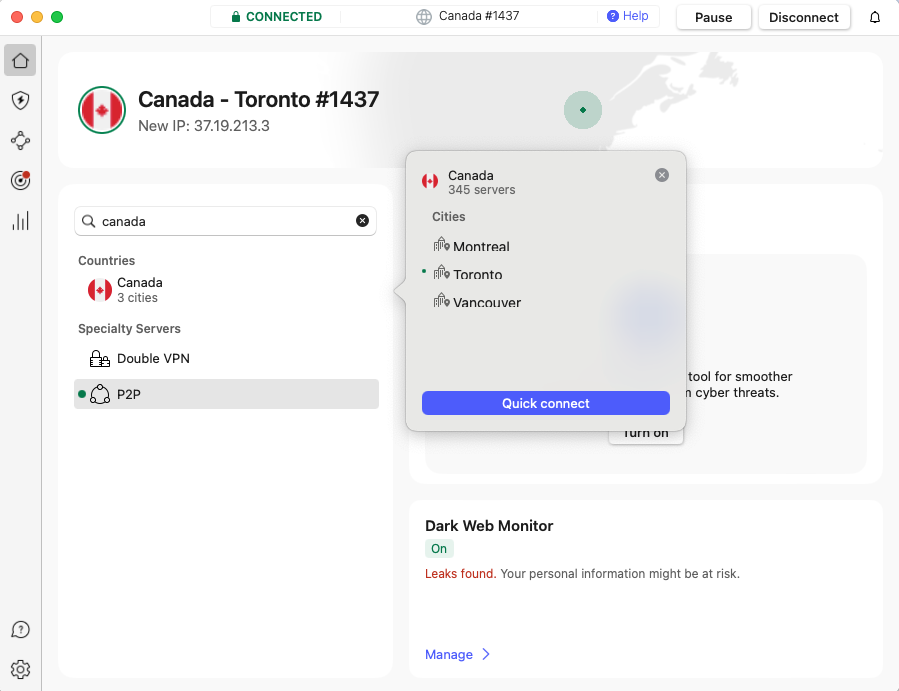The width and height of the screenshot is (899, 691).
Task: Click inside the server search field
Action: pyautogui.click(x=225, y=221)
